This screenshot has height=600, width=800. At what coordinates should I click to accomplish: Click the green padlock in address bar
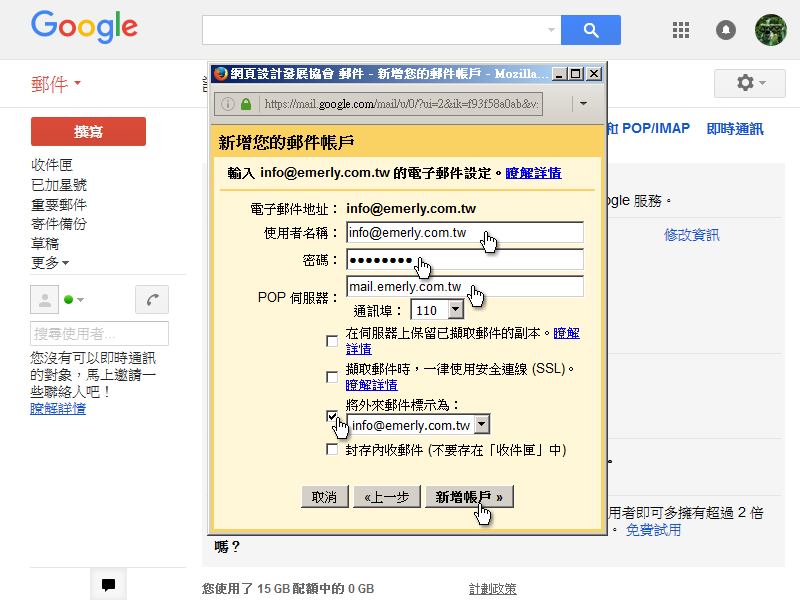[246, 104]
